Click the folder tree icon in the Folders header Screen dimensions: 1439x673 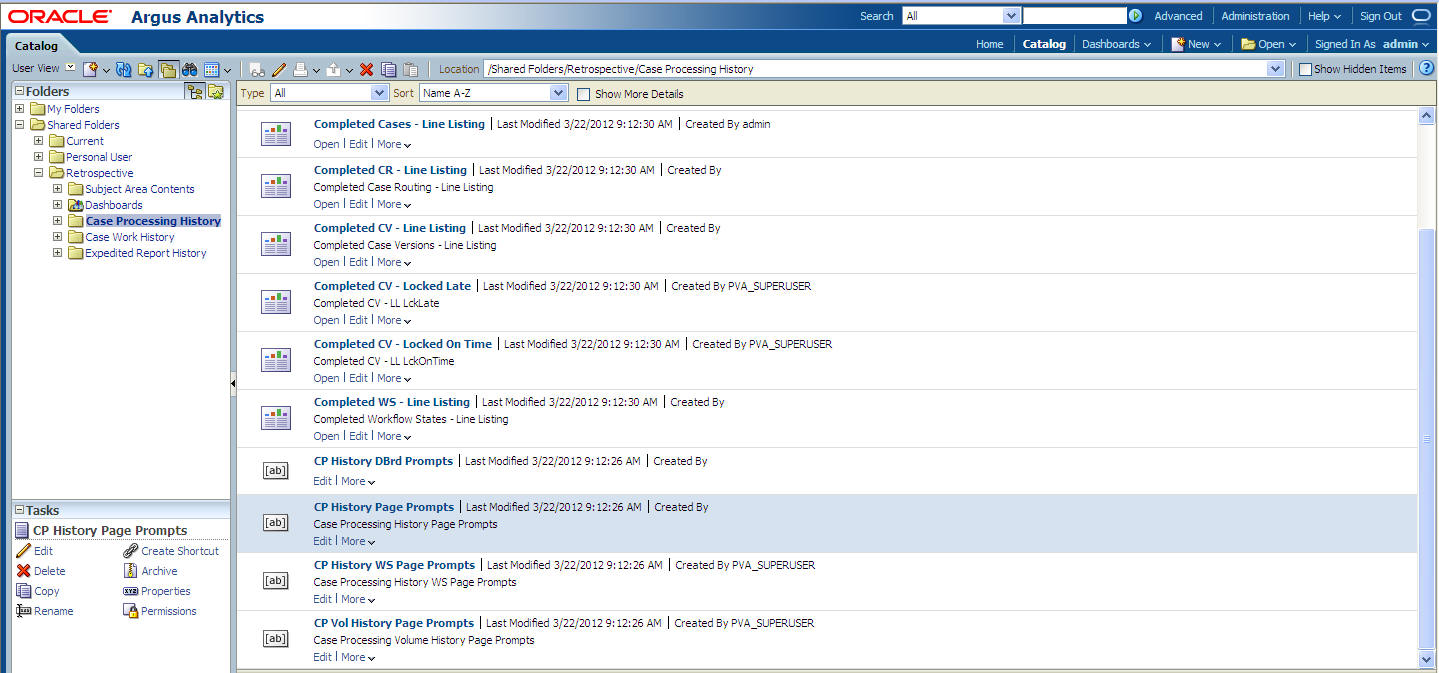coord(195,91)
